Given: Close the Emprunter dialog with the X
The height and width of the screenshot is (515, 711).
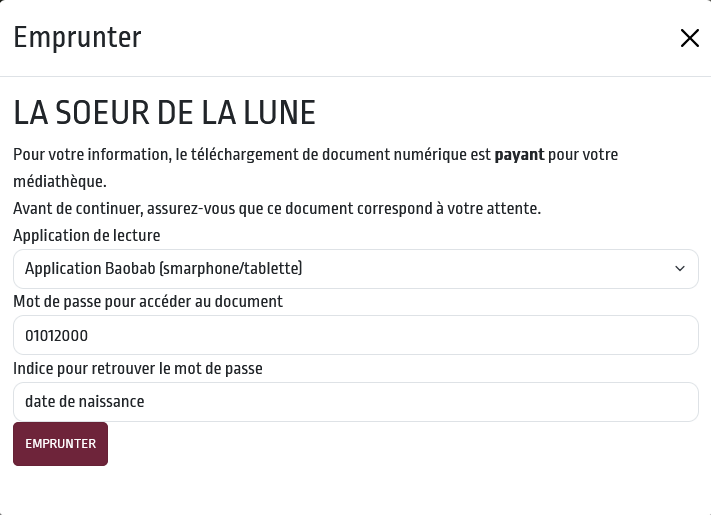Looking at the screenshot, I should point(689,38).
